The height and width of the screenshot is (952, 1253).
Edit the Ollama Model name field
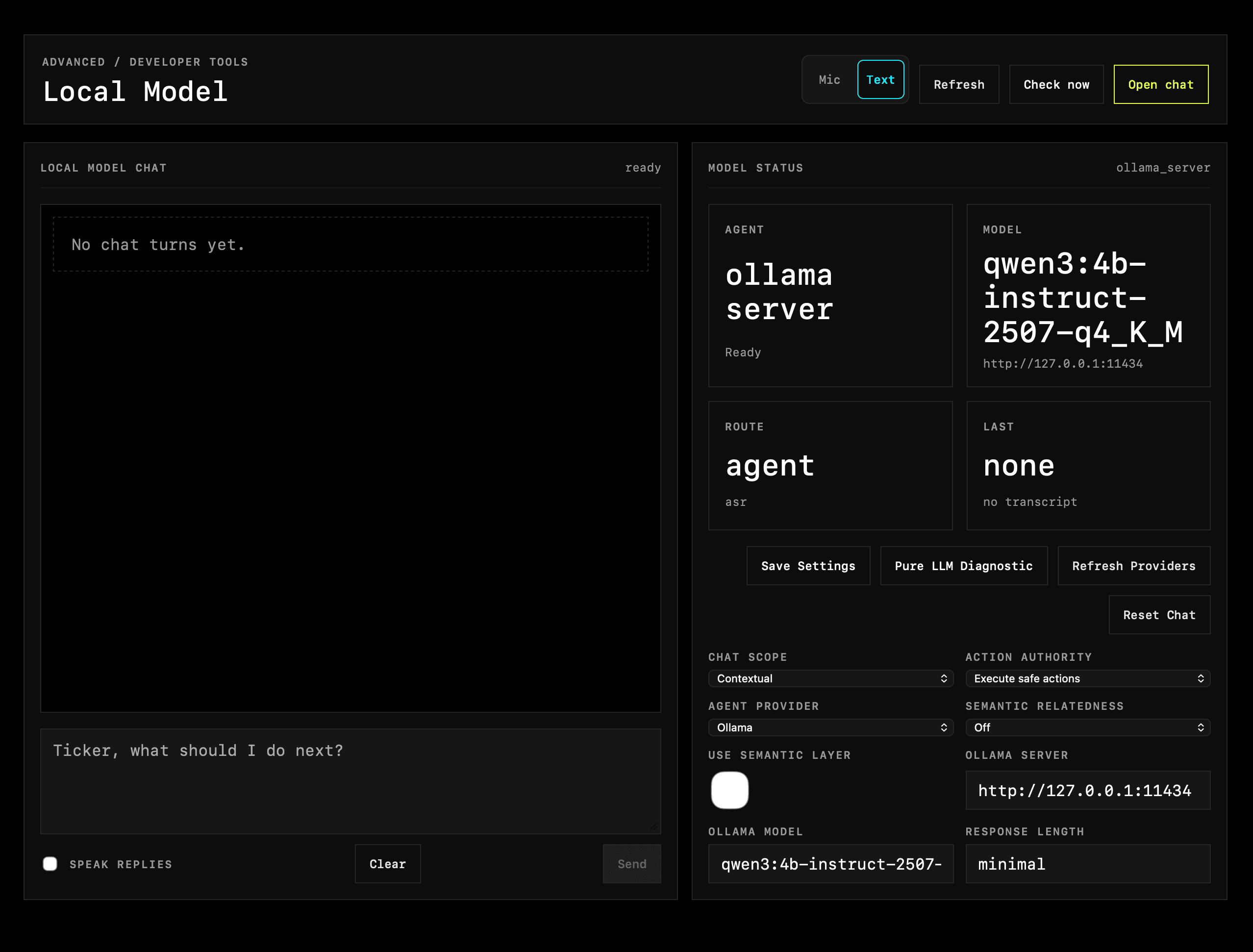pos(830,864)
